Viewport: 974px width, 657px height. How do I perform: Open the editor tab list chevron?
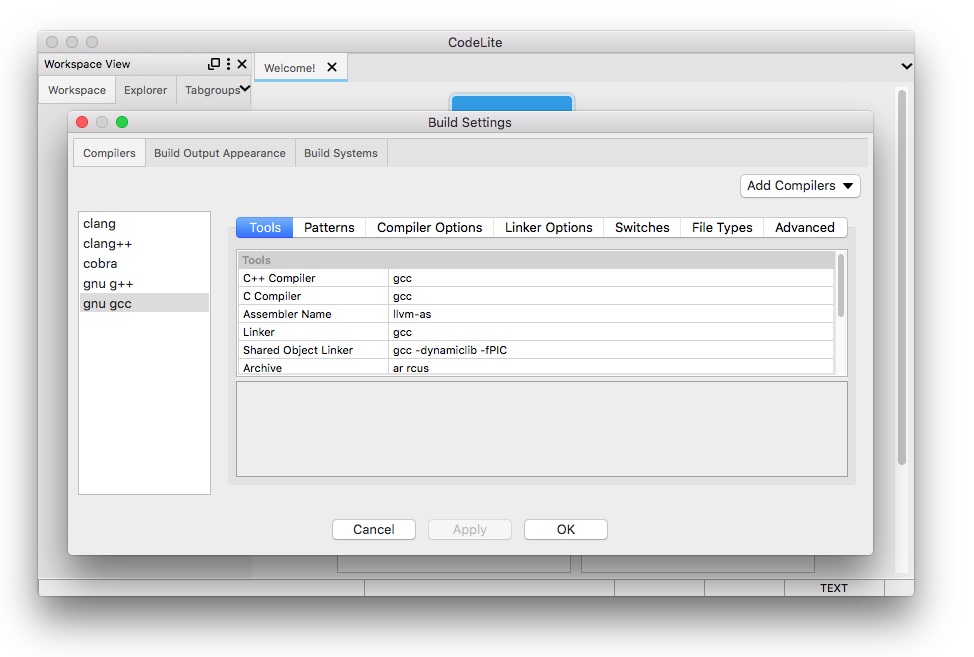point(907,66)
